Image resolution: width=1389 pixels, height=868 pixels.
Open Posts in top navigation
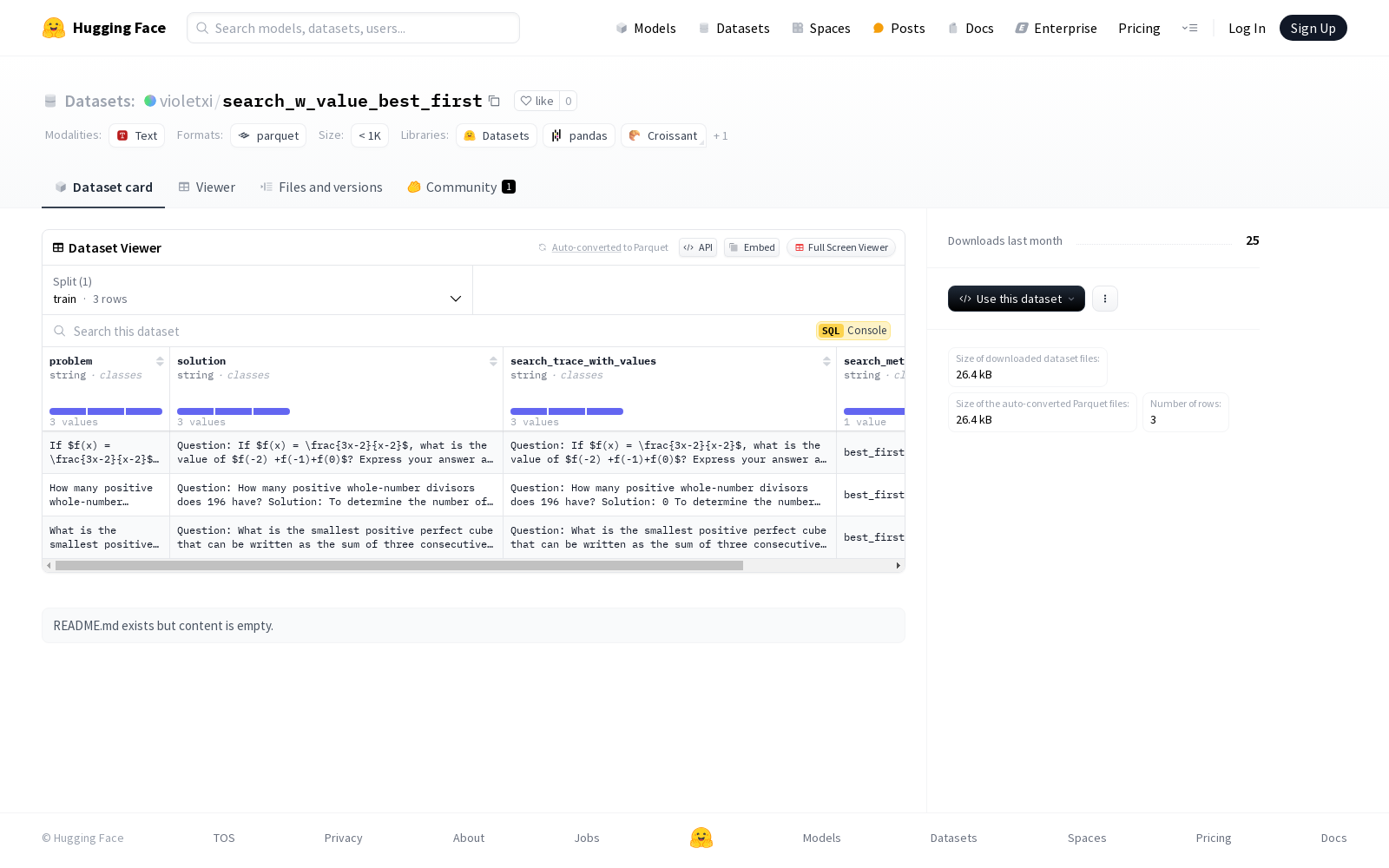click(x=899, y=28)
